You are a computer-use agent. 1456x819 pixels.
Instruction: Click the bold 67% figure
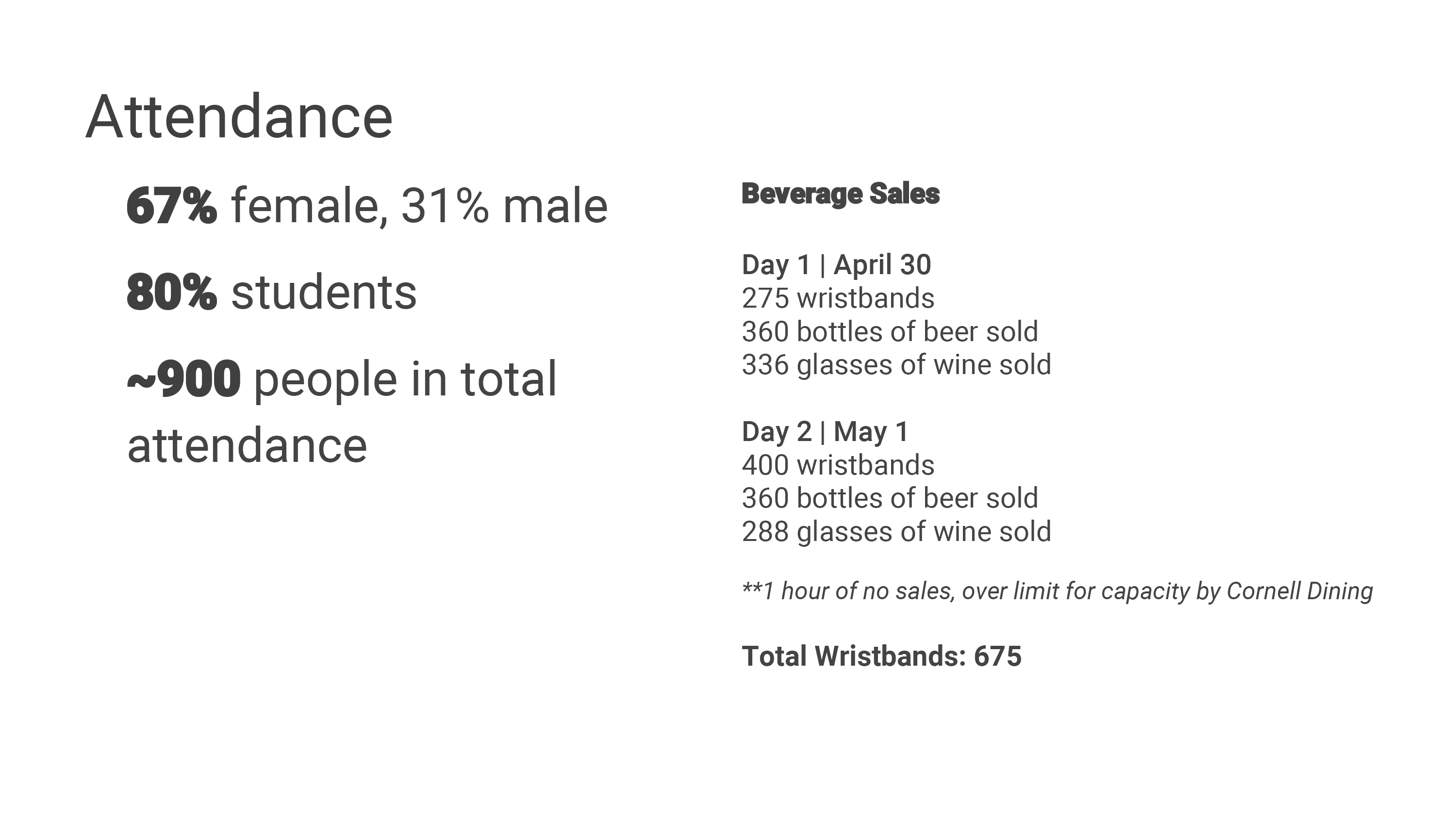(171, 206)
